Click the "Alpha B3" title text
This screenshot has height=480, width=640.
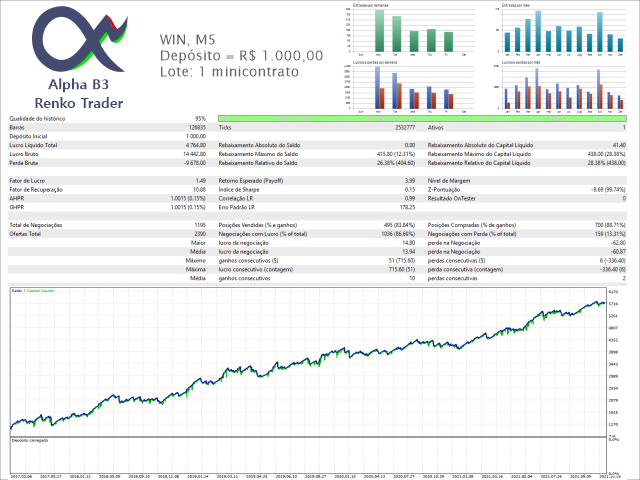coord(79,84)
